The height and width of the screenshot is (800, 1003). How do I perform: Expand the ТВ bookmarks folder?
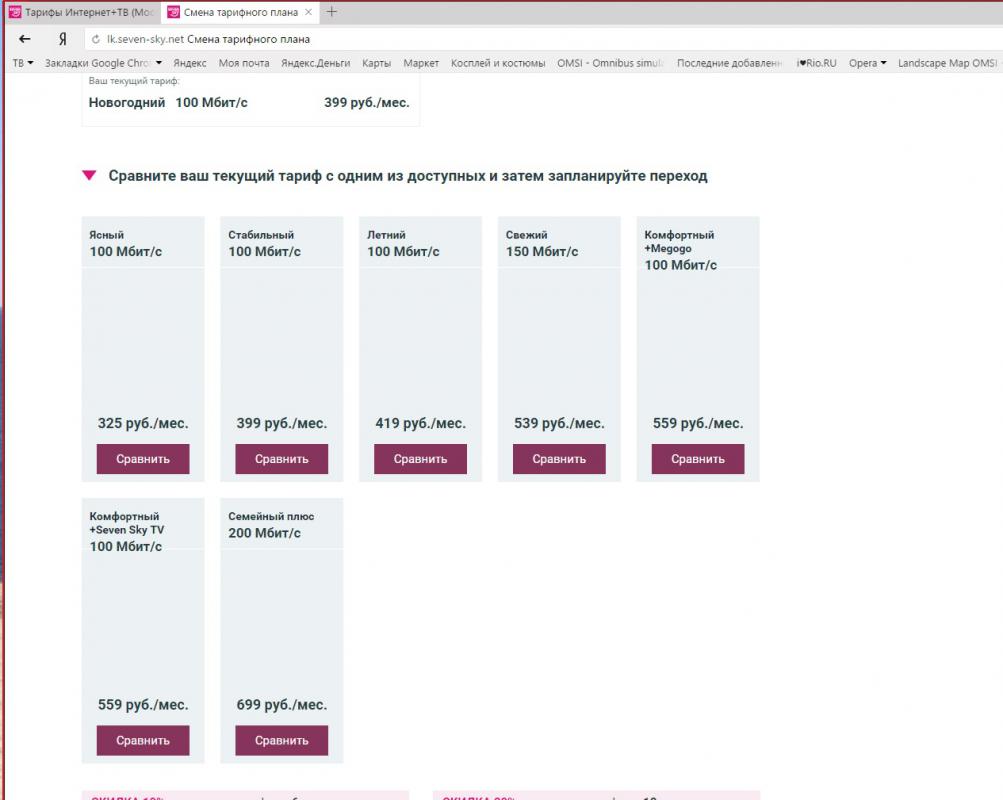coord(22,63)
